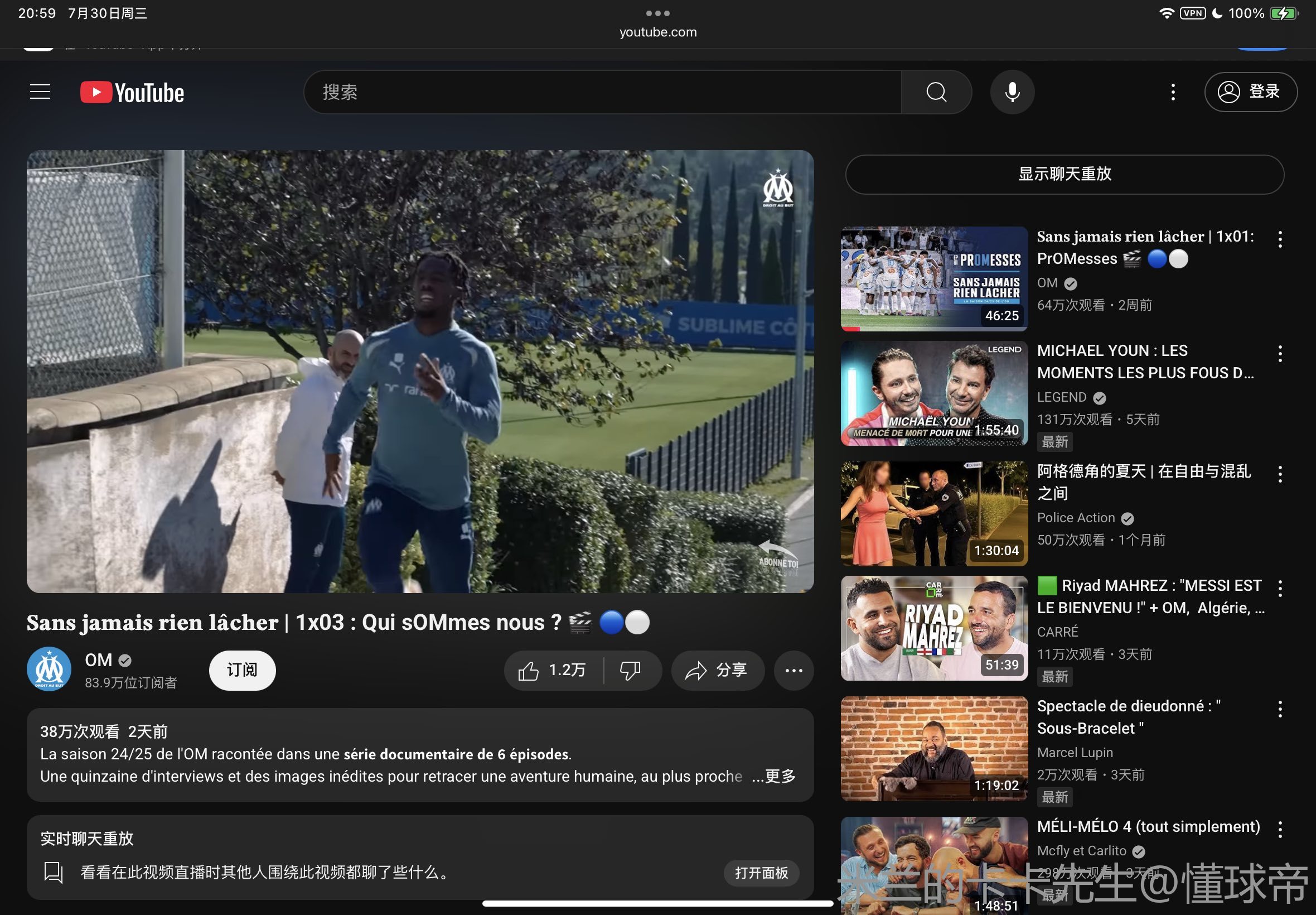The height and width of the screenshot is (915, 1316).
Task: Open the Police Action channel link
Action: (1076, 518)
